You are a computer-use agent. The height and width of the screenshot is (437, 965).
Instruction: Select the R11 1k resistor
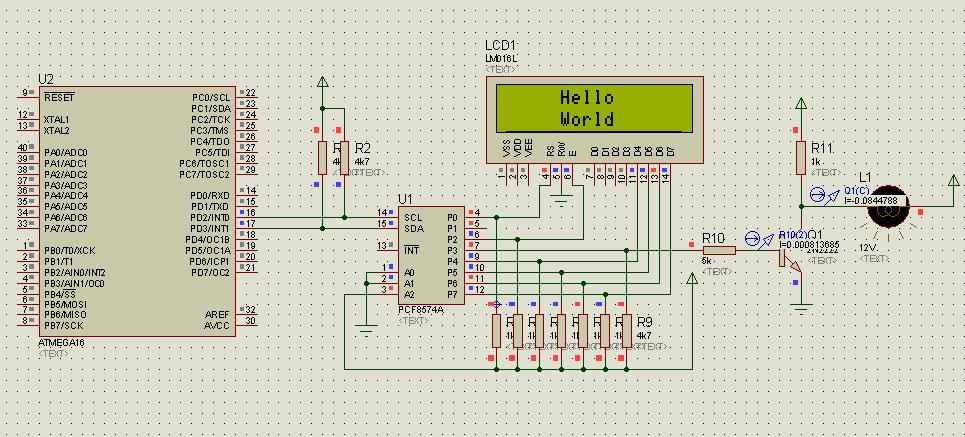(801, 158)
